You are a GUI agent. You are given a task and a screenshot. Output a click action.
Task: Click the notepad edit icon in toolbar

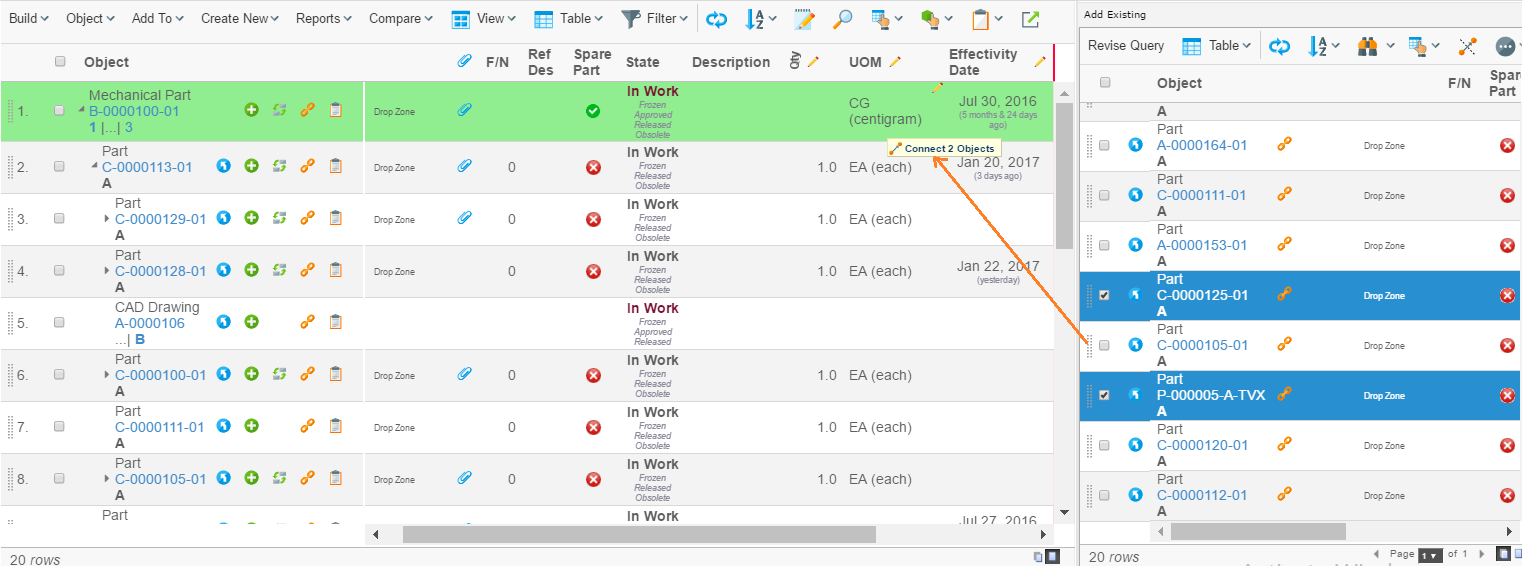pos(803,19)
